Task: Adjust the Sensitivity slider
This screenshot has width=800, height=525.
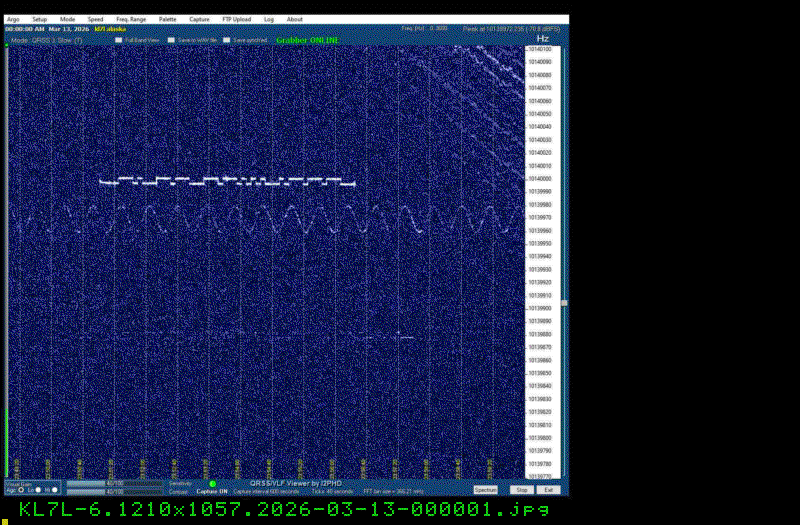Action: tap(112, 483)
